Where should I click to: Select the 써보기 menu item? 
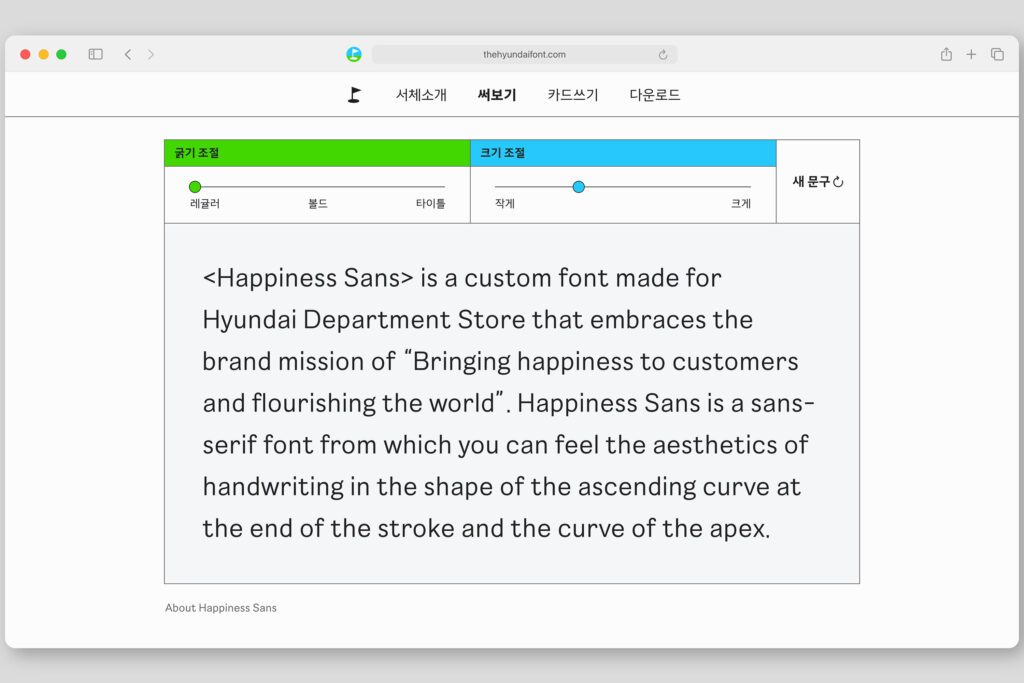coord(497,95)
